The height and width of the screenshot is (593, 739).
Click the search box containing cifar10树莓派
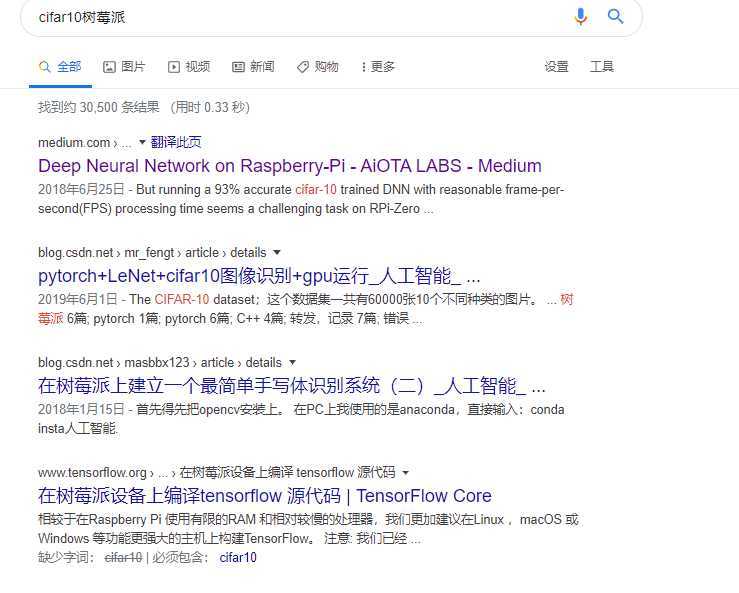click(x=331, y=17)
